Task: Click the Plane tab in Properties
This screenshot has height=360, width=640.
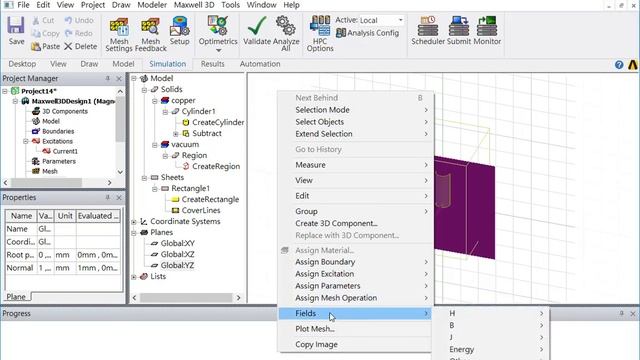Action: point(16,297)
